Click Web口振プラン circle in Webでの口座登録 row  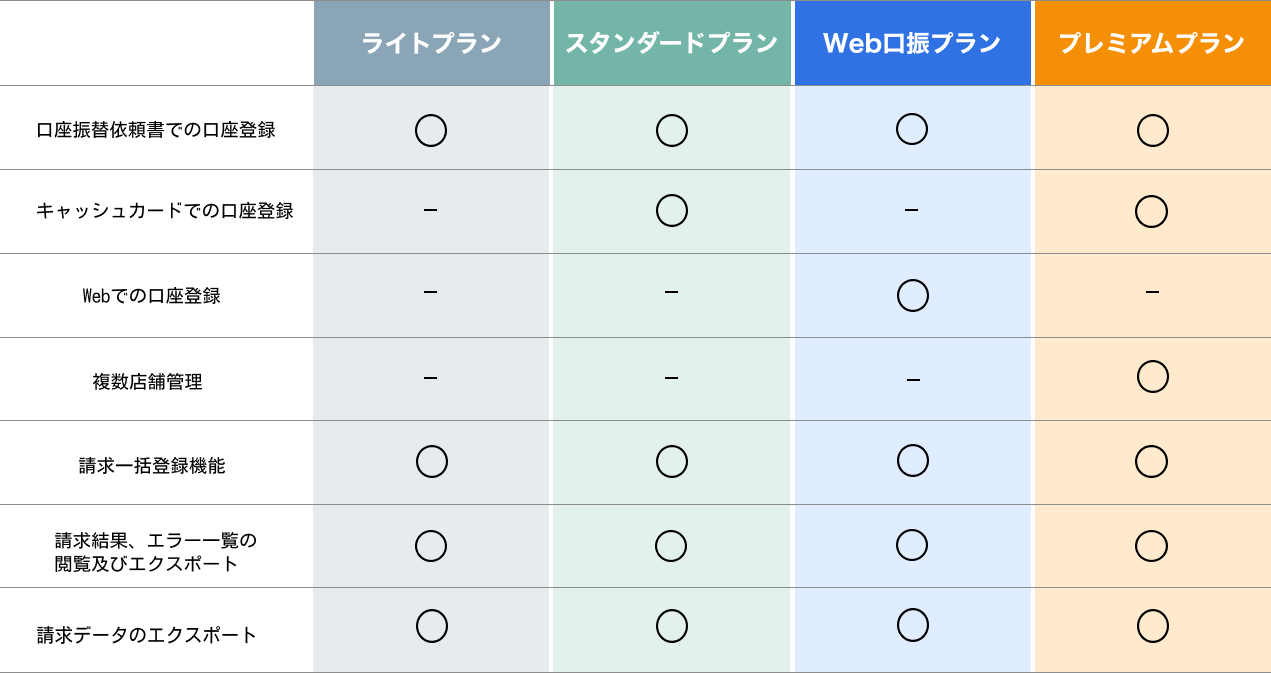click(912, 295)
